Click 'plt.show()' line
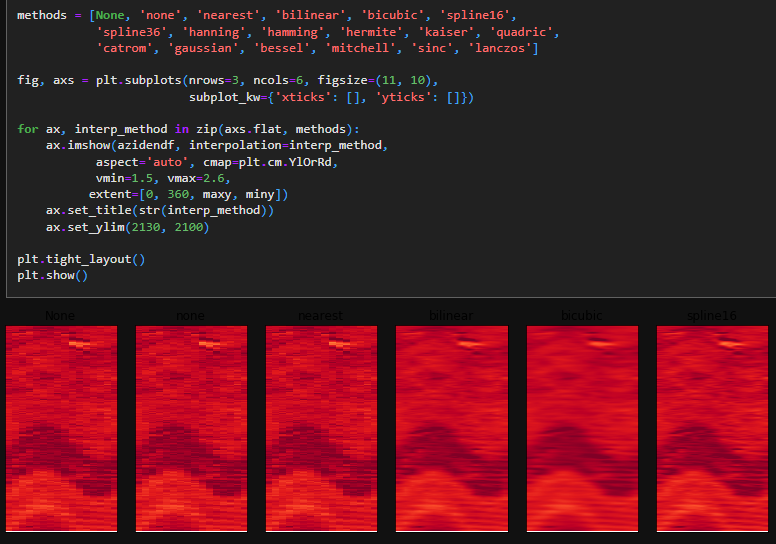This screenshot has width=776, height=544. click(x=52, y=275)
